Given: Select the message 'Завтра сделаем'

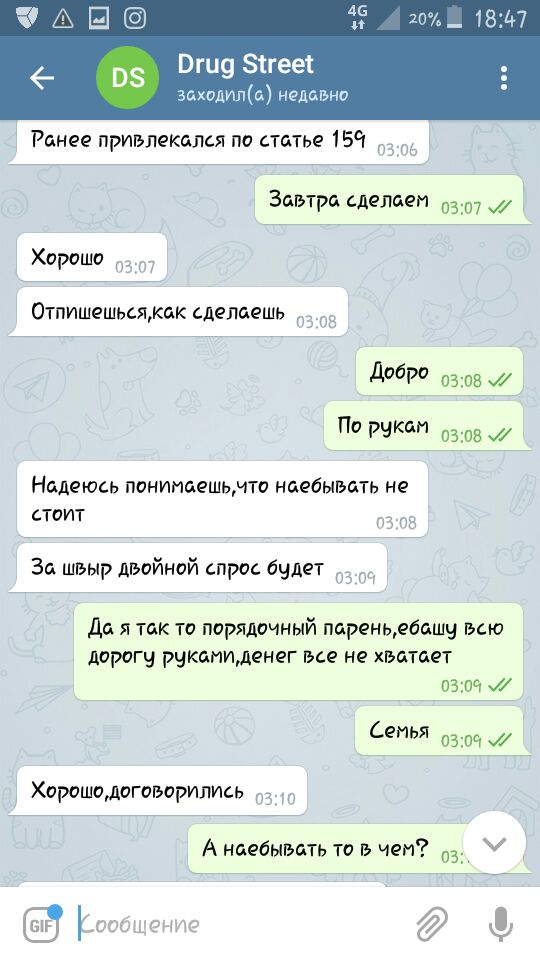Looking at the screenshot, I should pos(390,200).
